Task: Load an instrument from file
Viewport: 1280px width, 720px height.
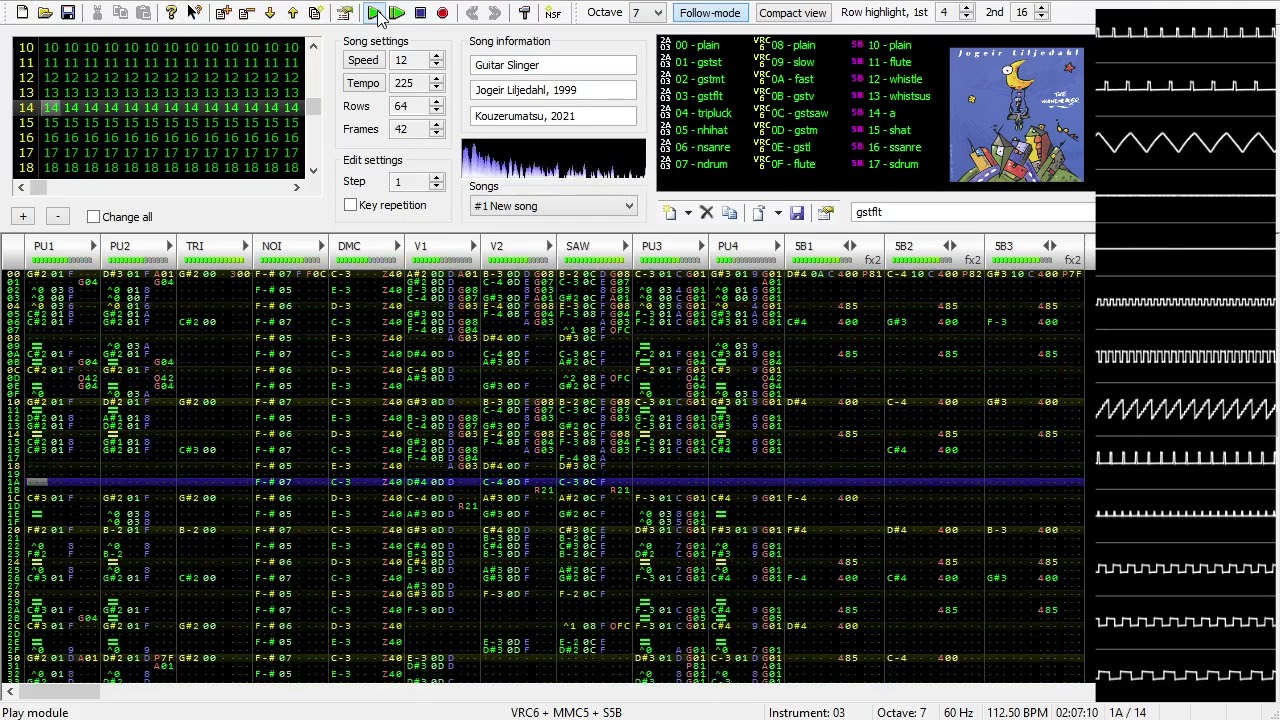Action: tap(758, 212)
